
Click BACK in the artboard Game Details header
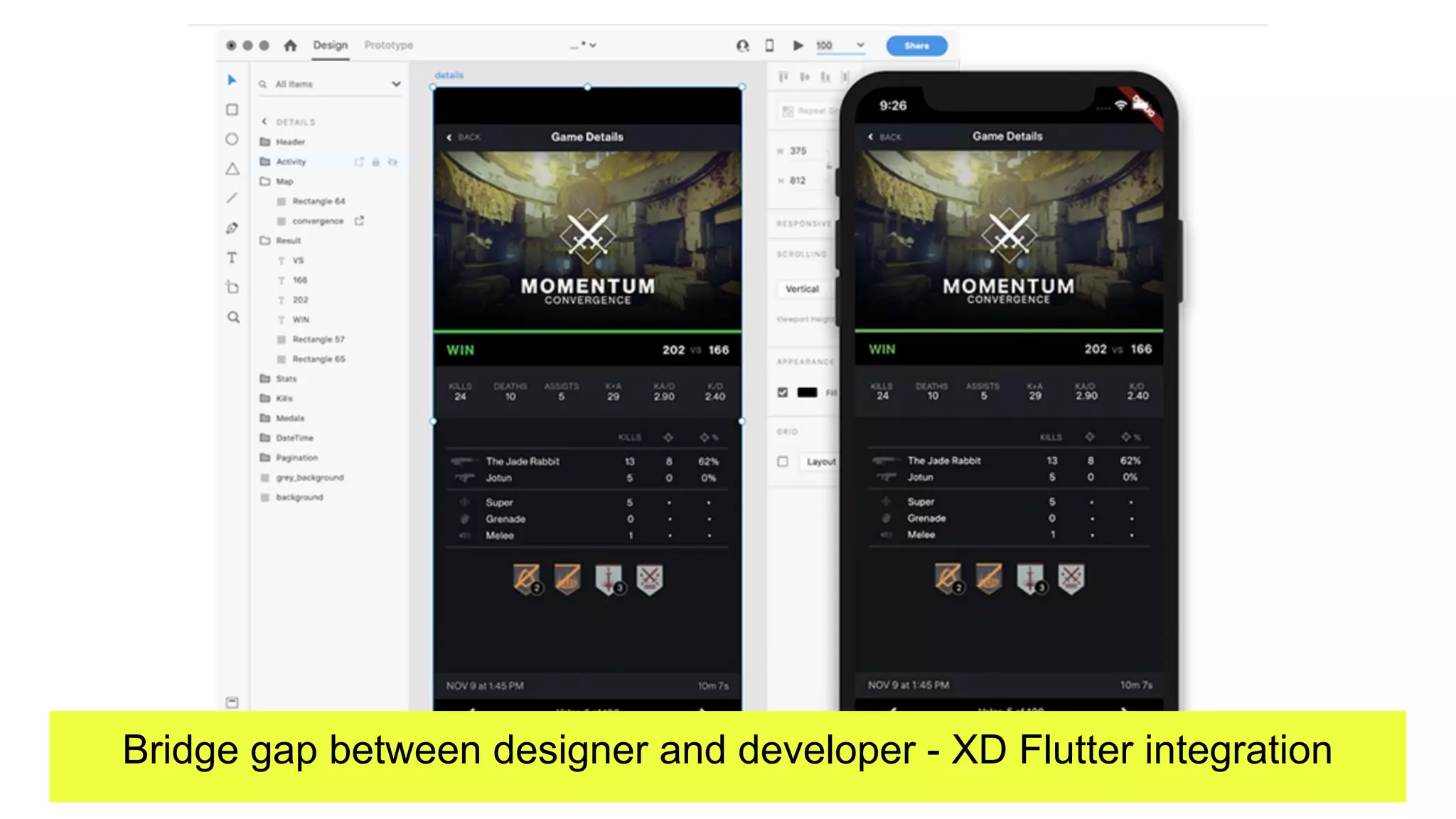click(x=464, y=137)
